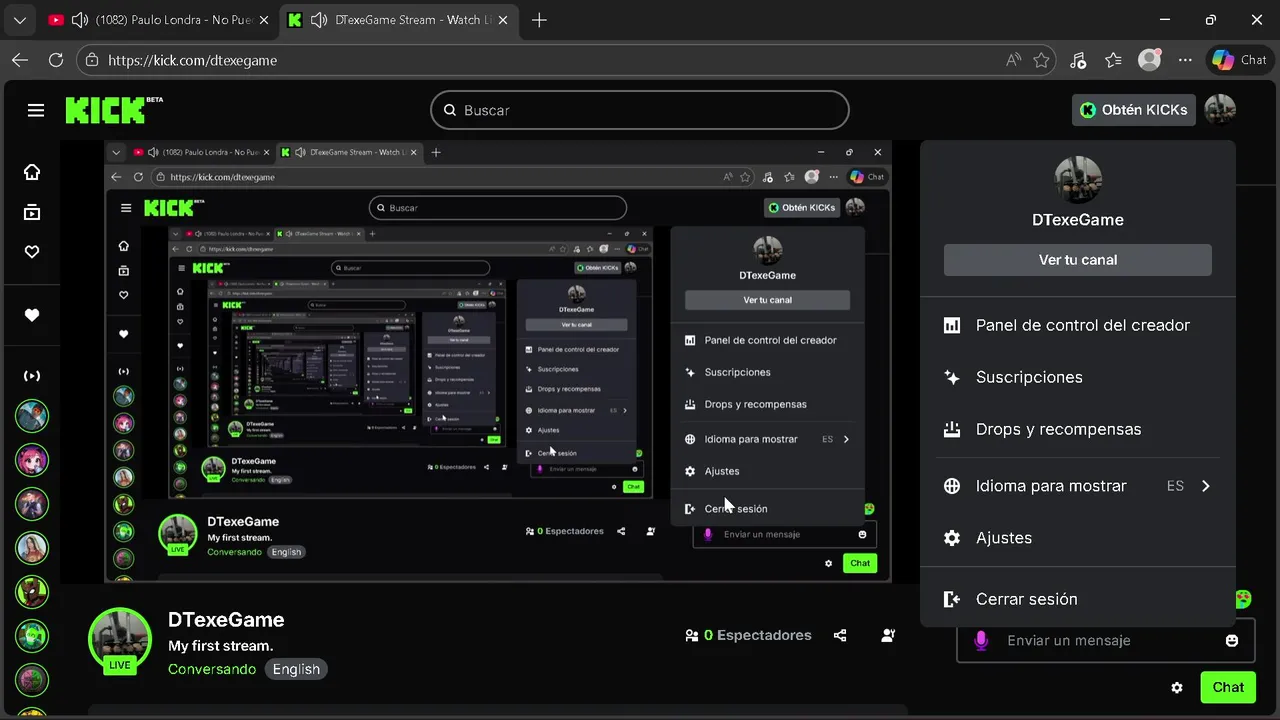The width and height of the screenshot is (1280, 720).
Task: Open the Conversando category link
Action: tap(212, 669)
